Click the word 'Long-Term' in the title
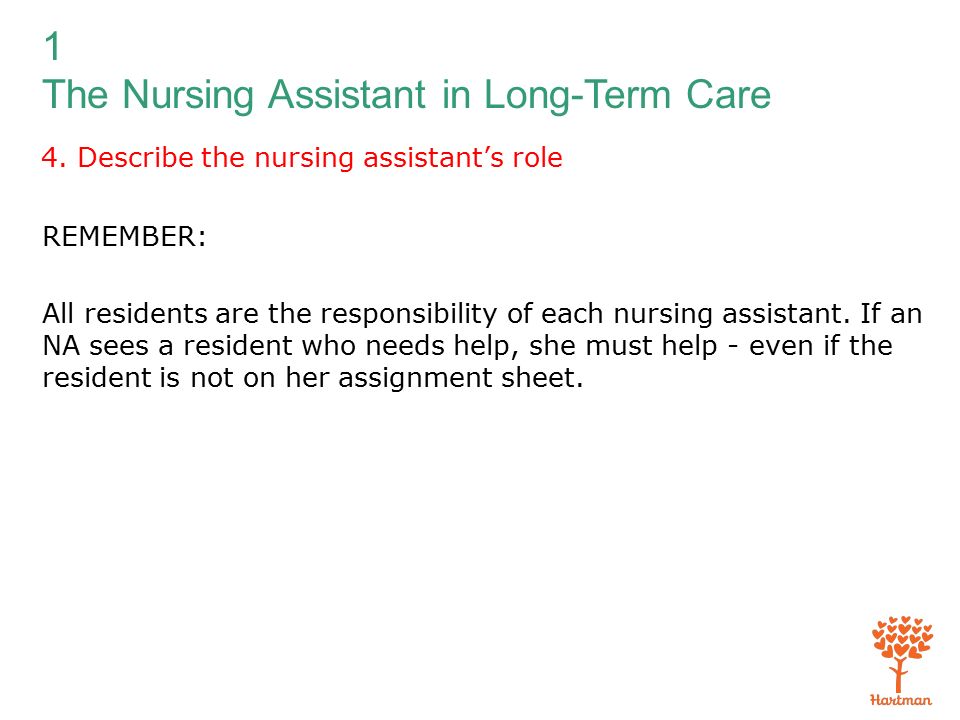 coord(578,96)
